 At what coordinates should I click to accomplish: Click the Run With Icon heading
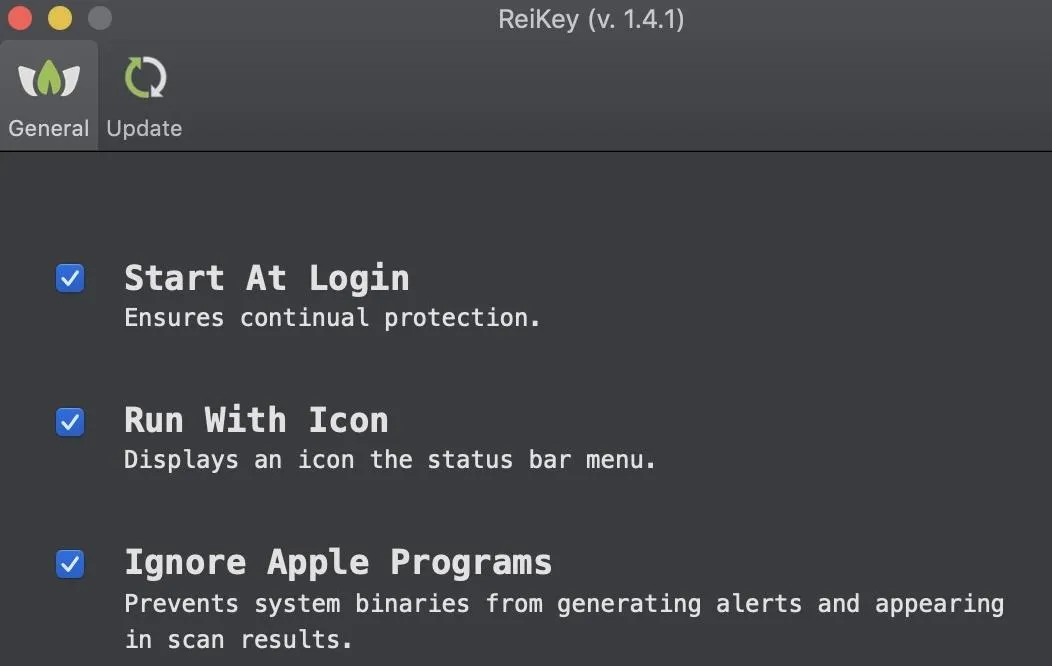coord(256,421)
